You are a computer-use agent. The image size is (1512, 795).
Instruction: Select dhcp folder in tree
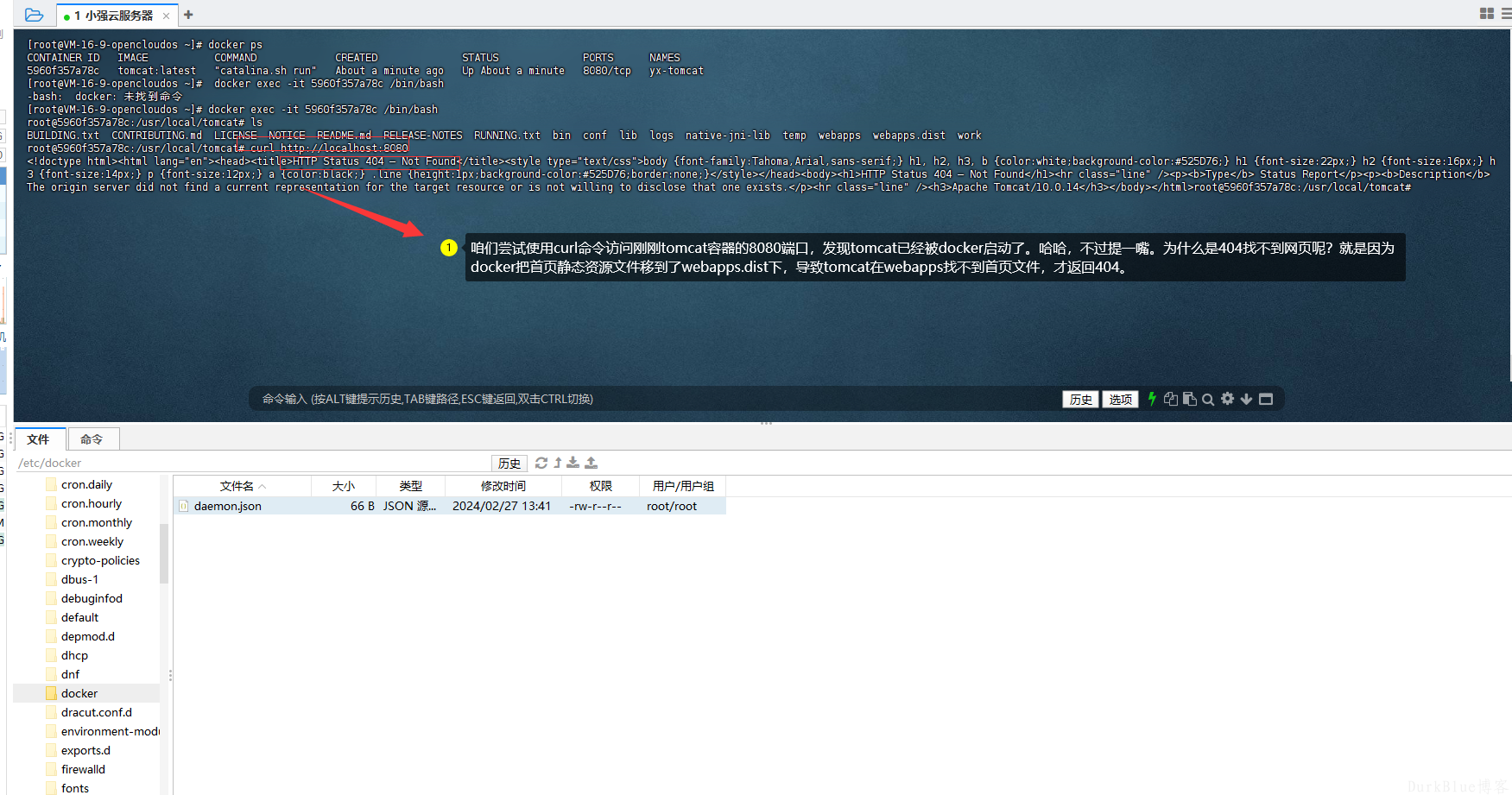(74, 655)
